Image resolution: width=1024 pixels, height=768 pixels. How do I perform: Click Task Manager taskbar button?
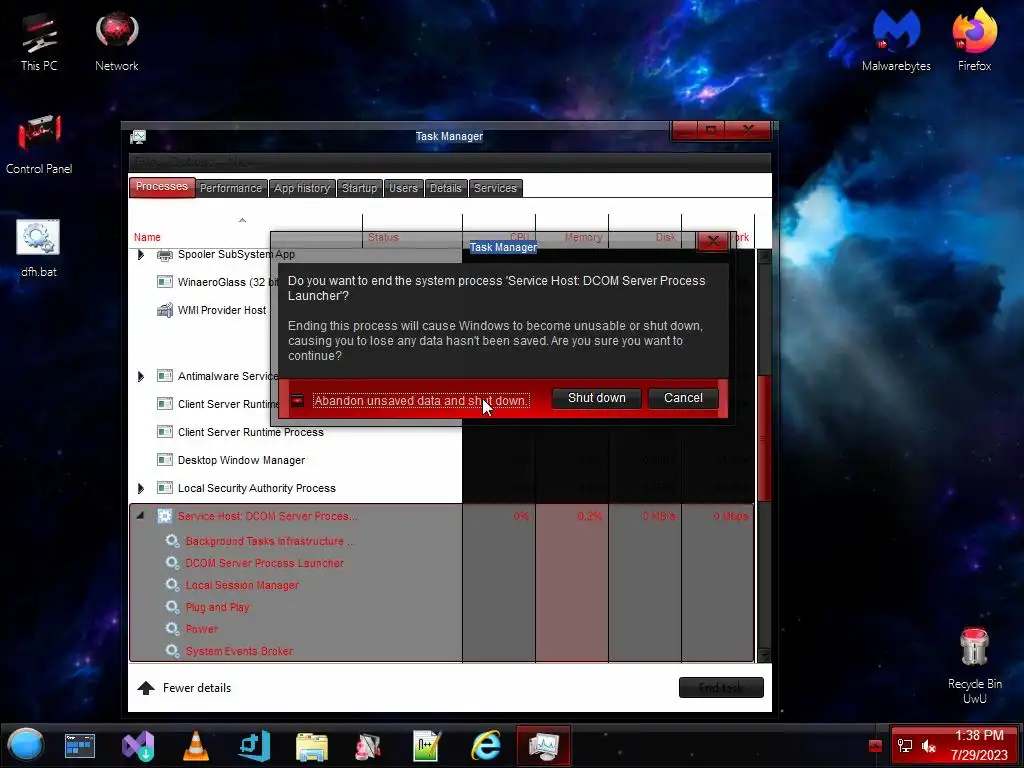(543, 746)
